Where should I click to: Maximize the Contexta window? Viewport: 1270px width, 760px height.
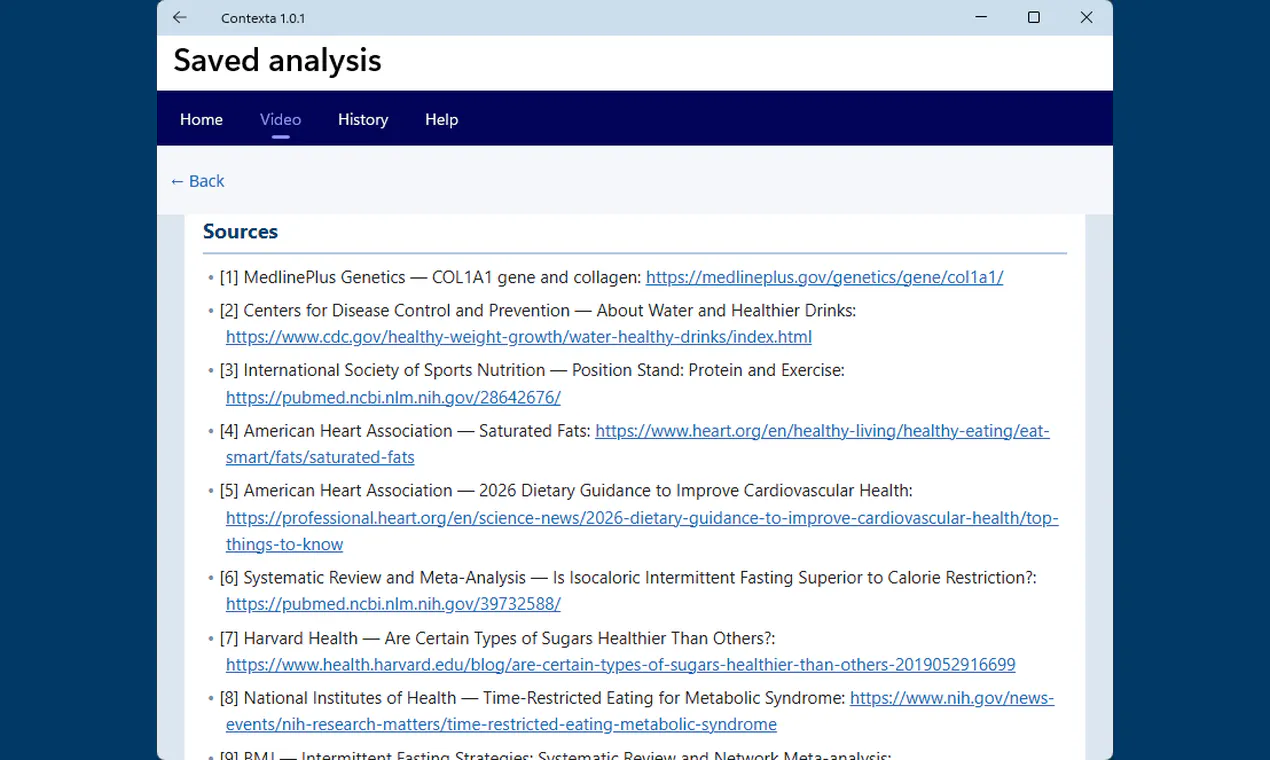(x=1034, y=18)
